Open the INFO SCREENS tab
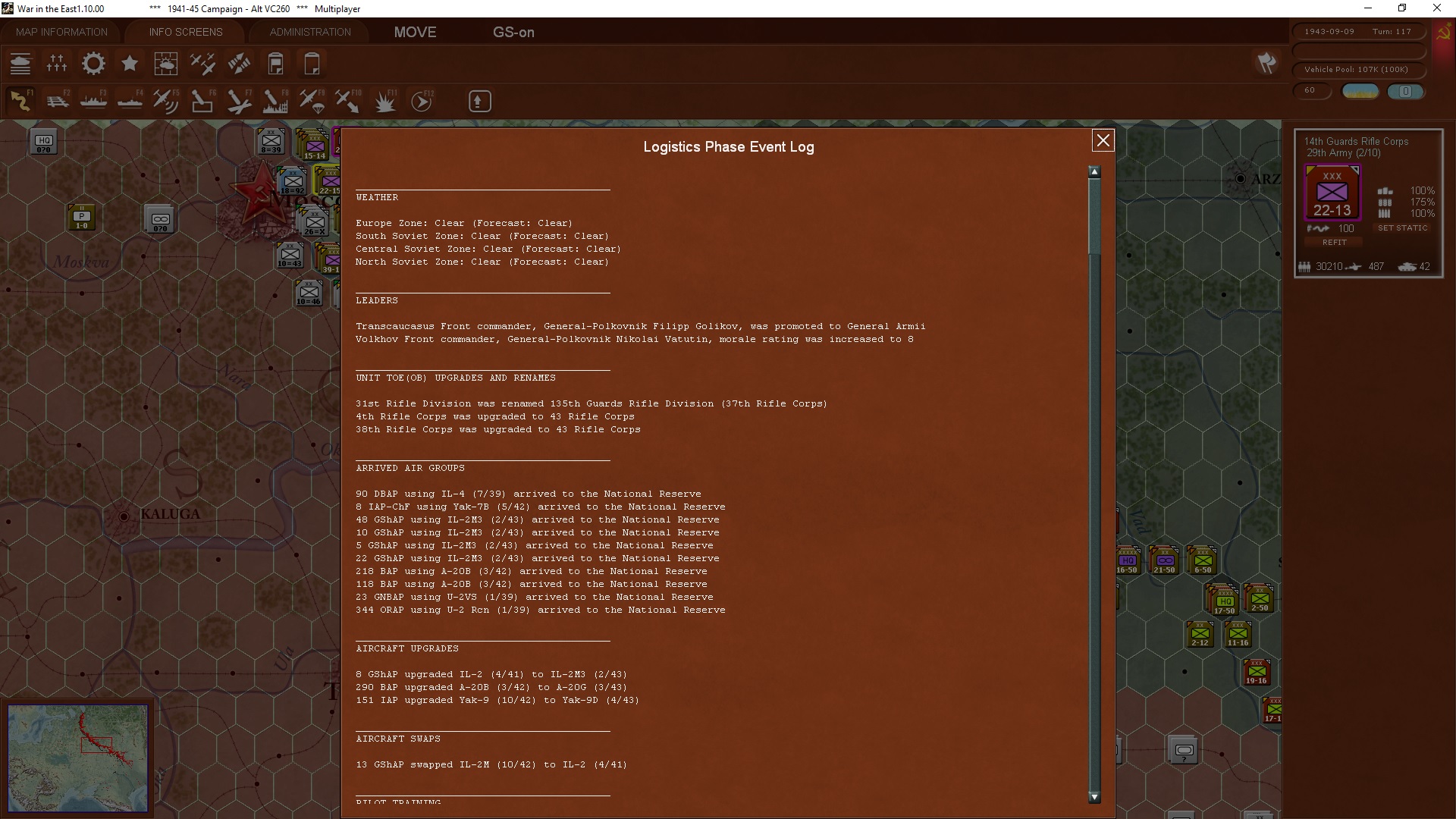The image size is (1456, 819). (186, 32)
